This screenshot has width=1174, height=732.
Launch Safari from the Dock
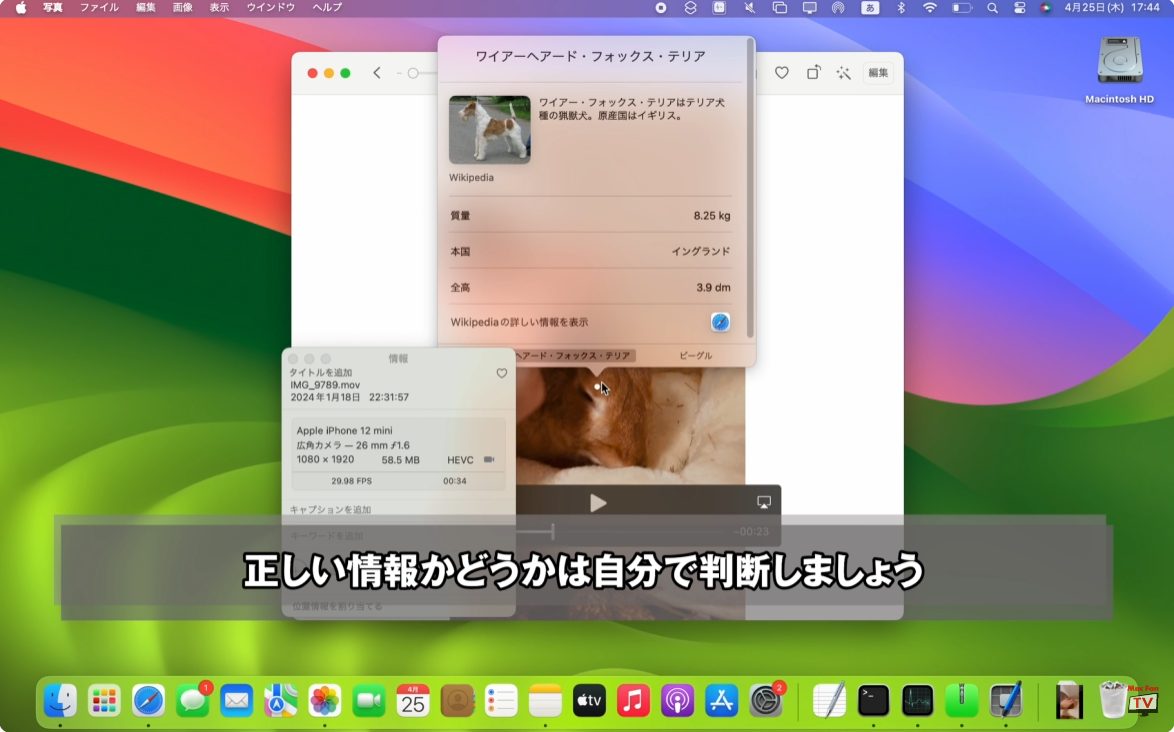[148, 701]
